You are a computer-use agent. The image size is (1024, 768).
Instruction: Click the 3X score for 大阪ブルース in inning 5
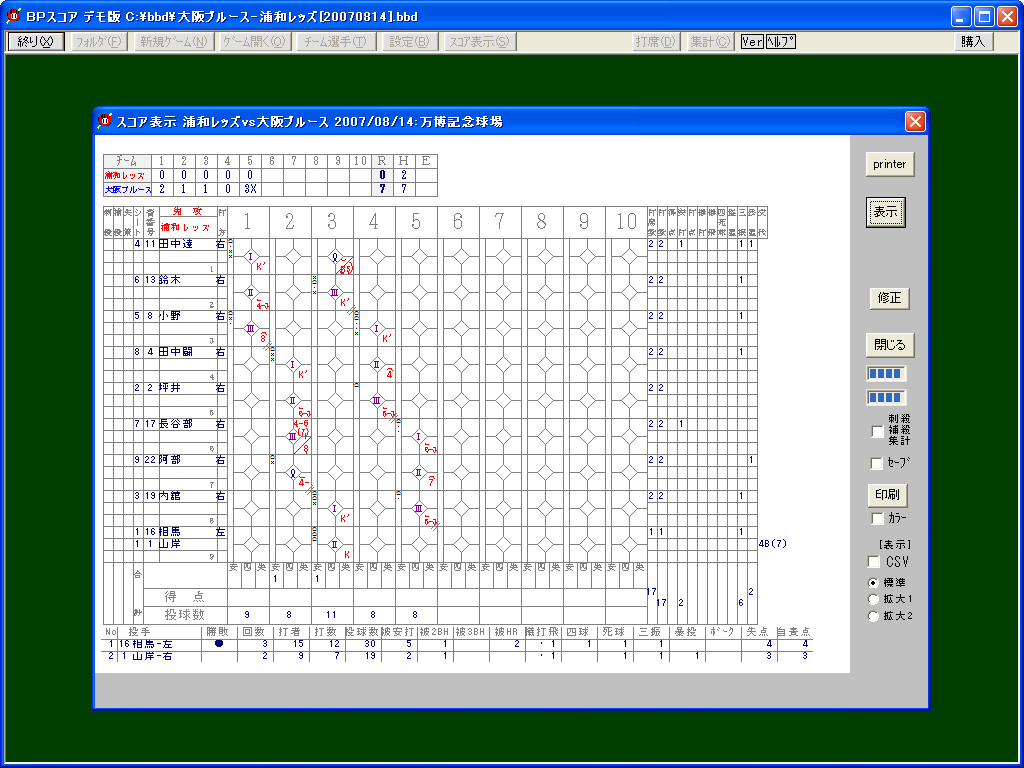tap(251, 189)
